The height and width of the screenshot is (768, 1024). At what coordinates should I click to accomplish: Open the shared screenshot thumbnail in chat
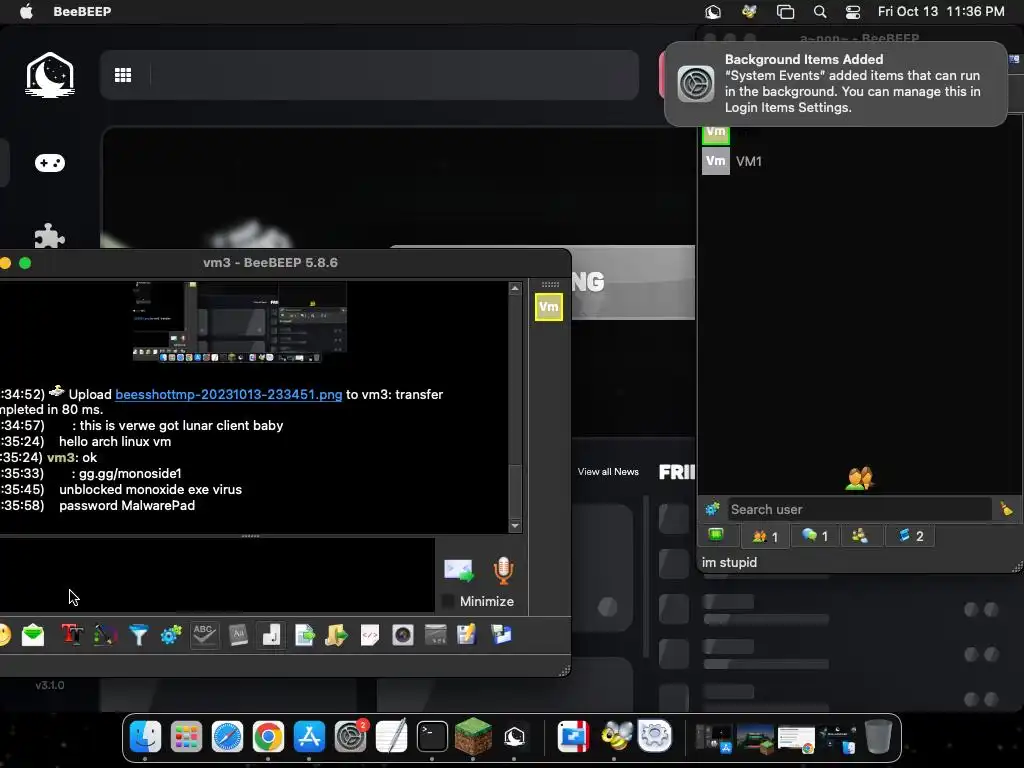tap(239, 321)
